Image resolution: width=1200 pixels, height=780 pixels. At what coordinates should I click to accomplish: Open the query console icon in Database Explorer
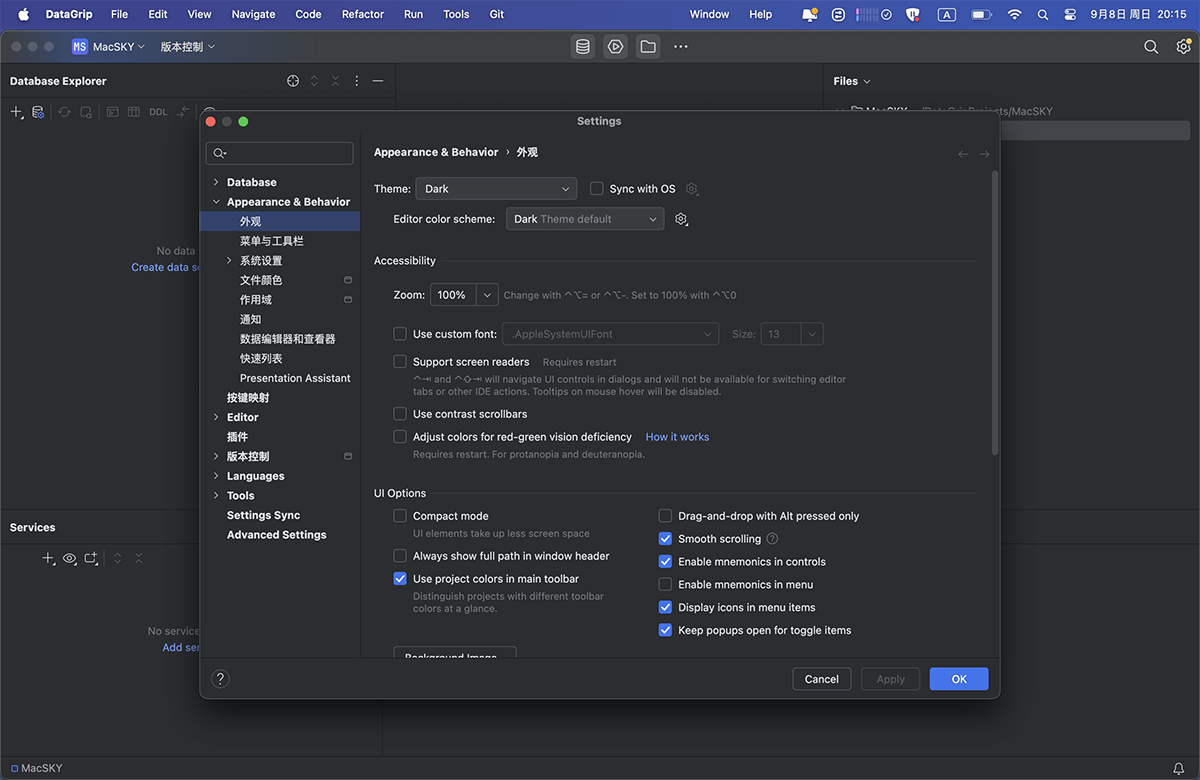(x=113, y=112)
